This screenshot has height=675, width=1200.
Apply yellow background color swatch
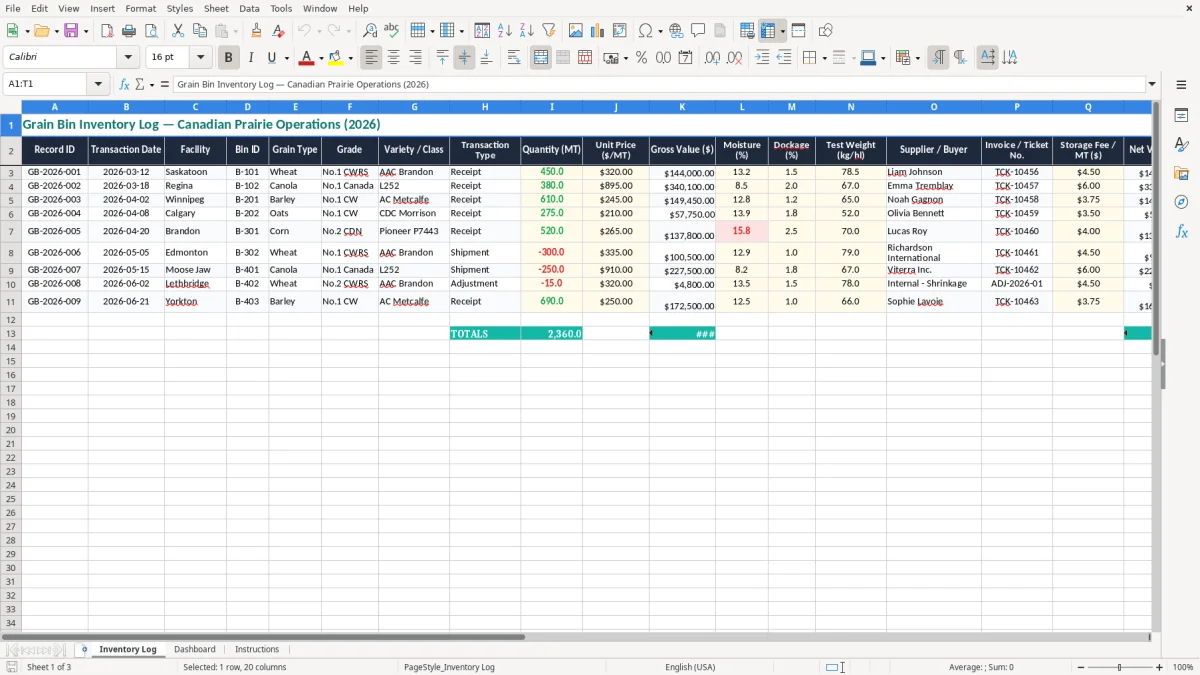tap(336, 58)
